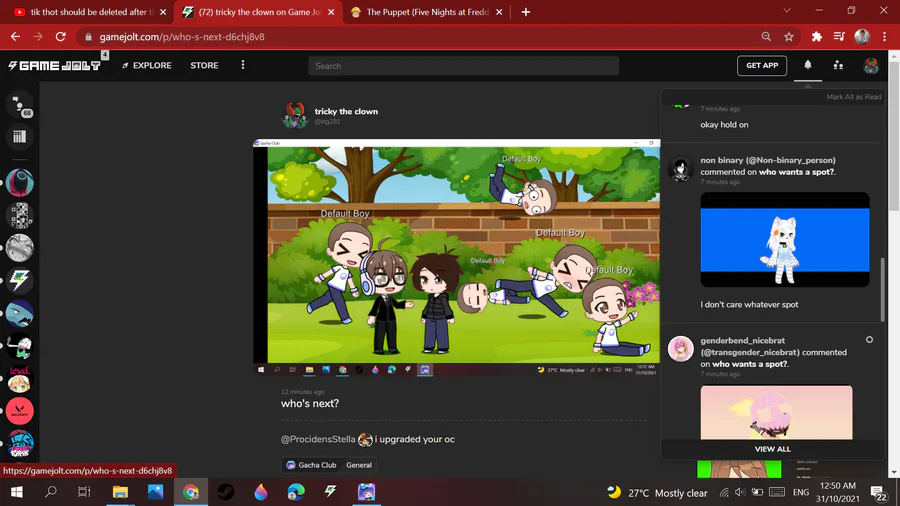Open the QR-pattern community icon in sidebar
The image size is (900, 506).
pos(20,216)
